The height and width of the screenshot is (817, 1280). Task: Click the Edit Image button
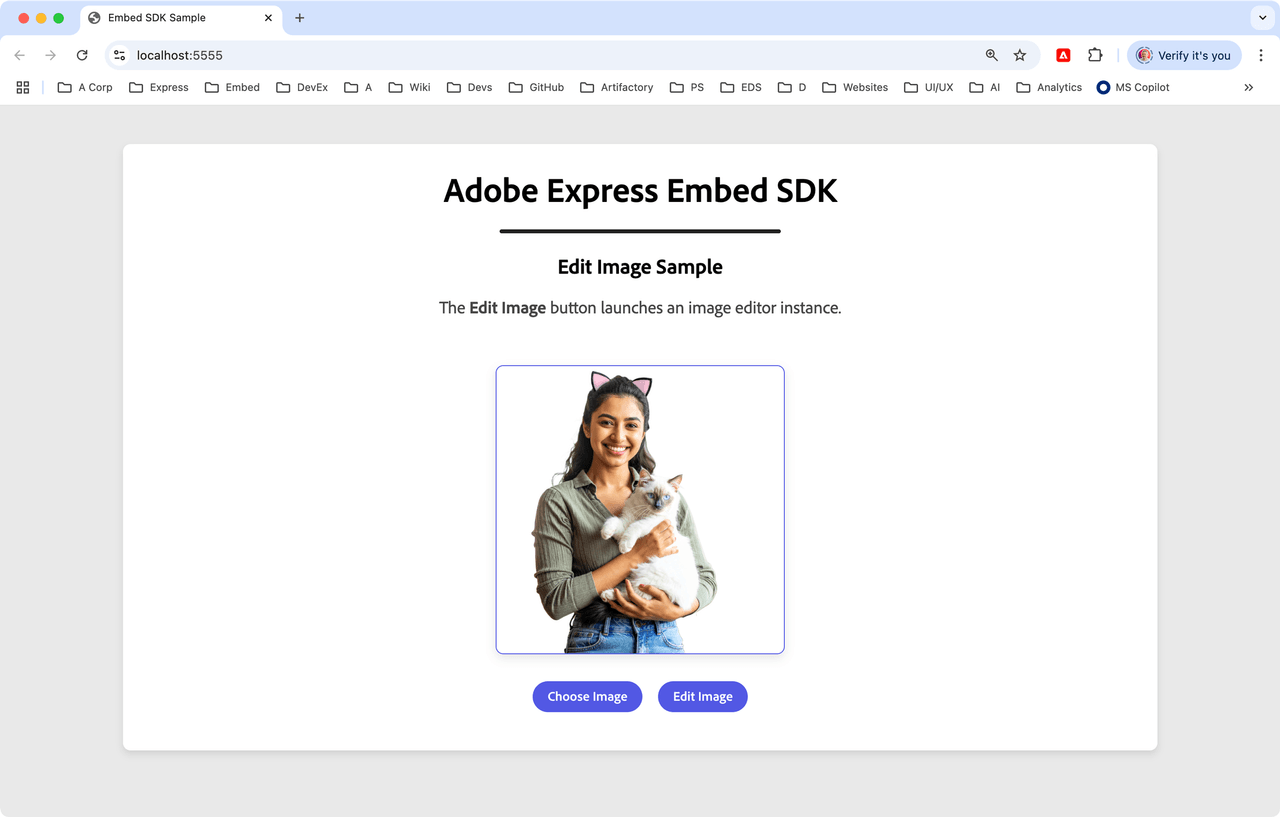(x=702, y=697)
